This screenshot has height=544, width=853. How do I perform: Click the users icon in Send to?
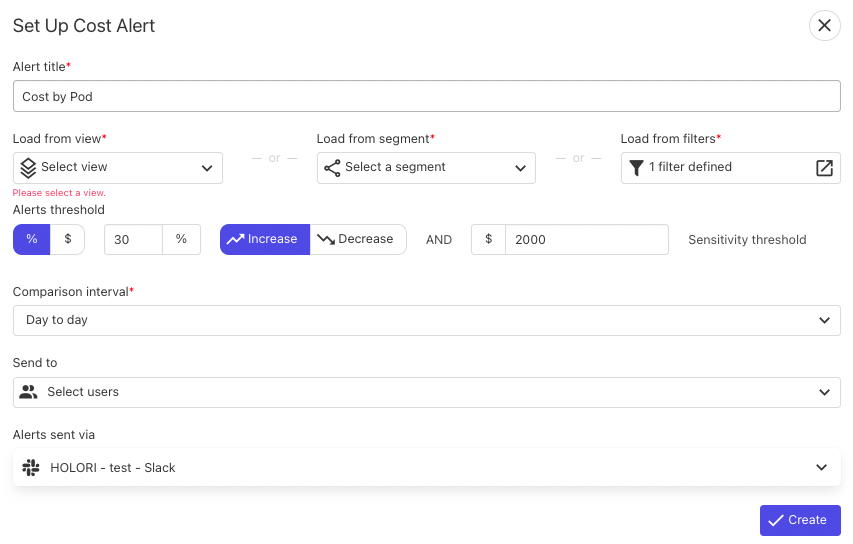[28, 392]
